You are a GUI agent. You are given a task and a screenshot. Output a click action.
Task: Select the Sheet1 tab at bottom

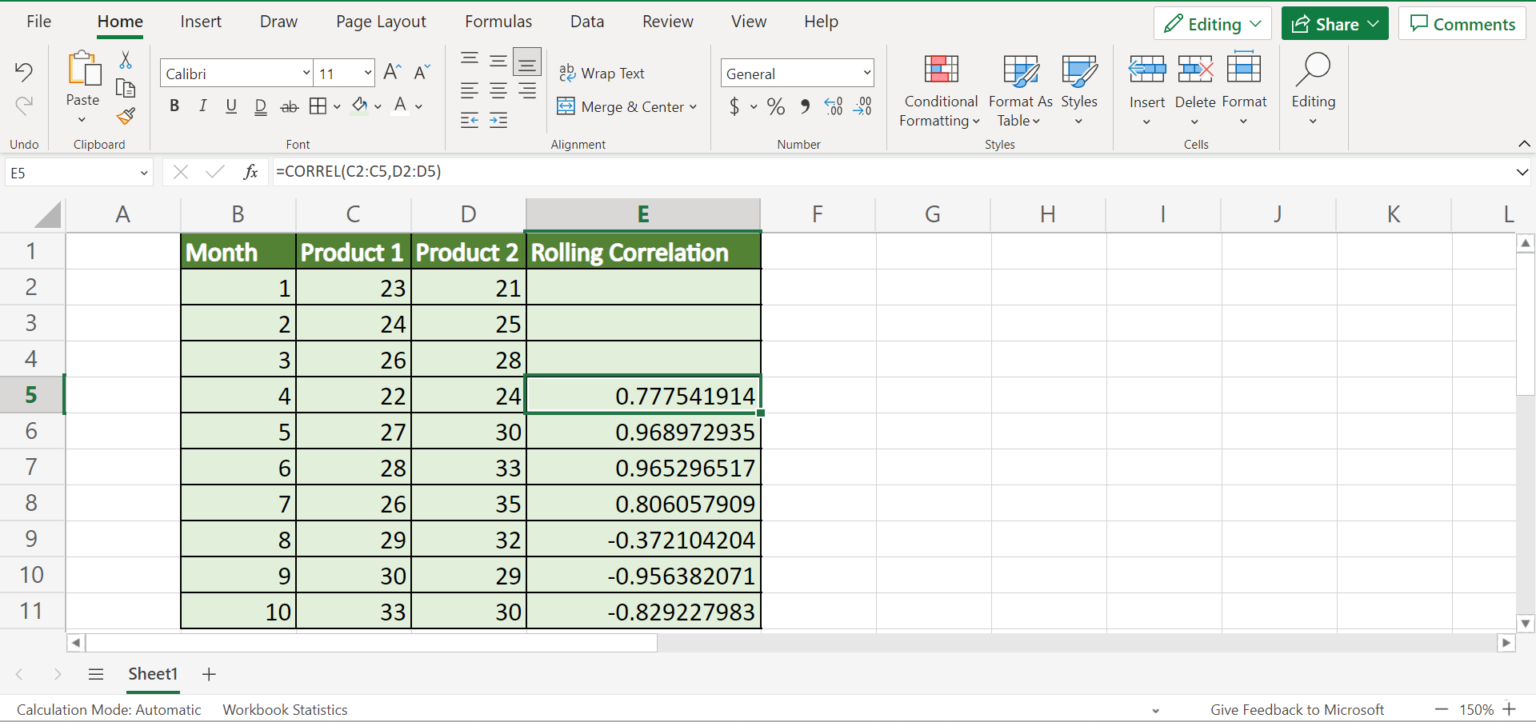click(x=152, y=674)
